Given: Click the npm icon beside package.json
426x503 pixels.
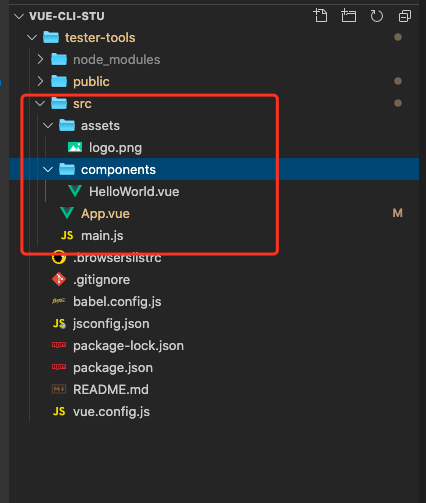Looking at the screenshot, I should (59, 367).
